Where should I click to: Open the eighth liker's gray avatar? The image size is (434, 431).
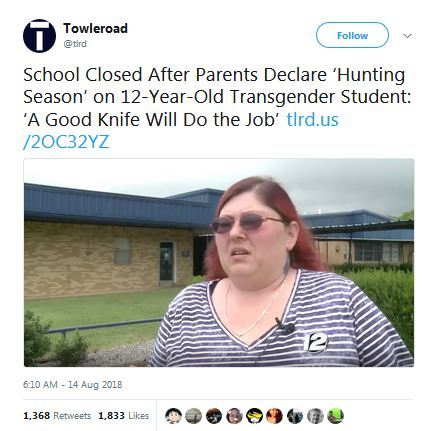(x=315, y=416)
